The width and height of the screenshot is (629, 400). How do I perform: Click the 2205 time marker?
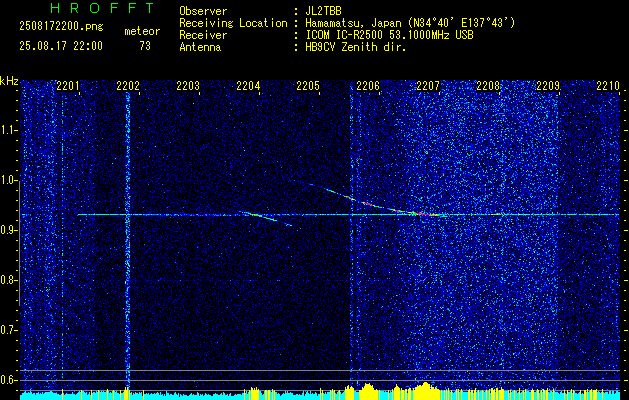tap(308, 86)
